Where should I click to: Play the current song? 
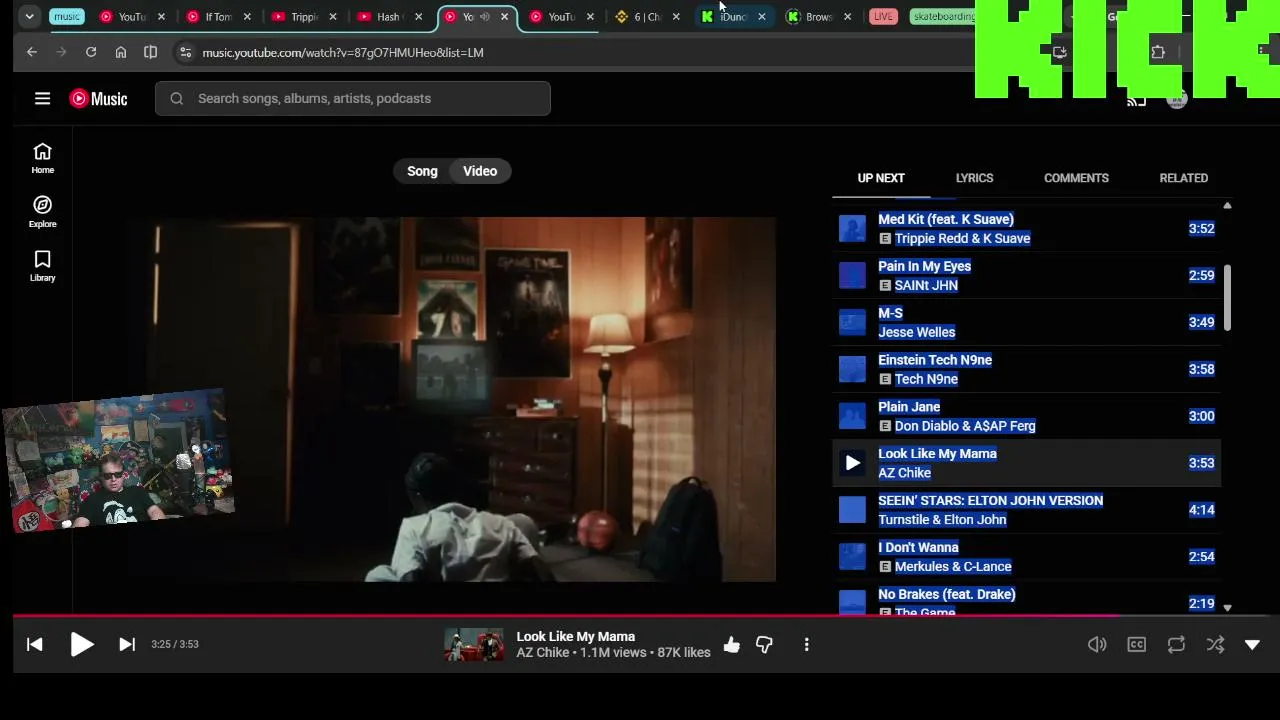point(82,645)
